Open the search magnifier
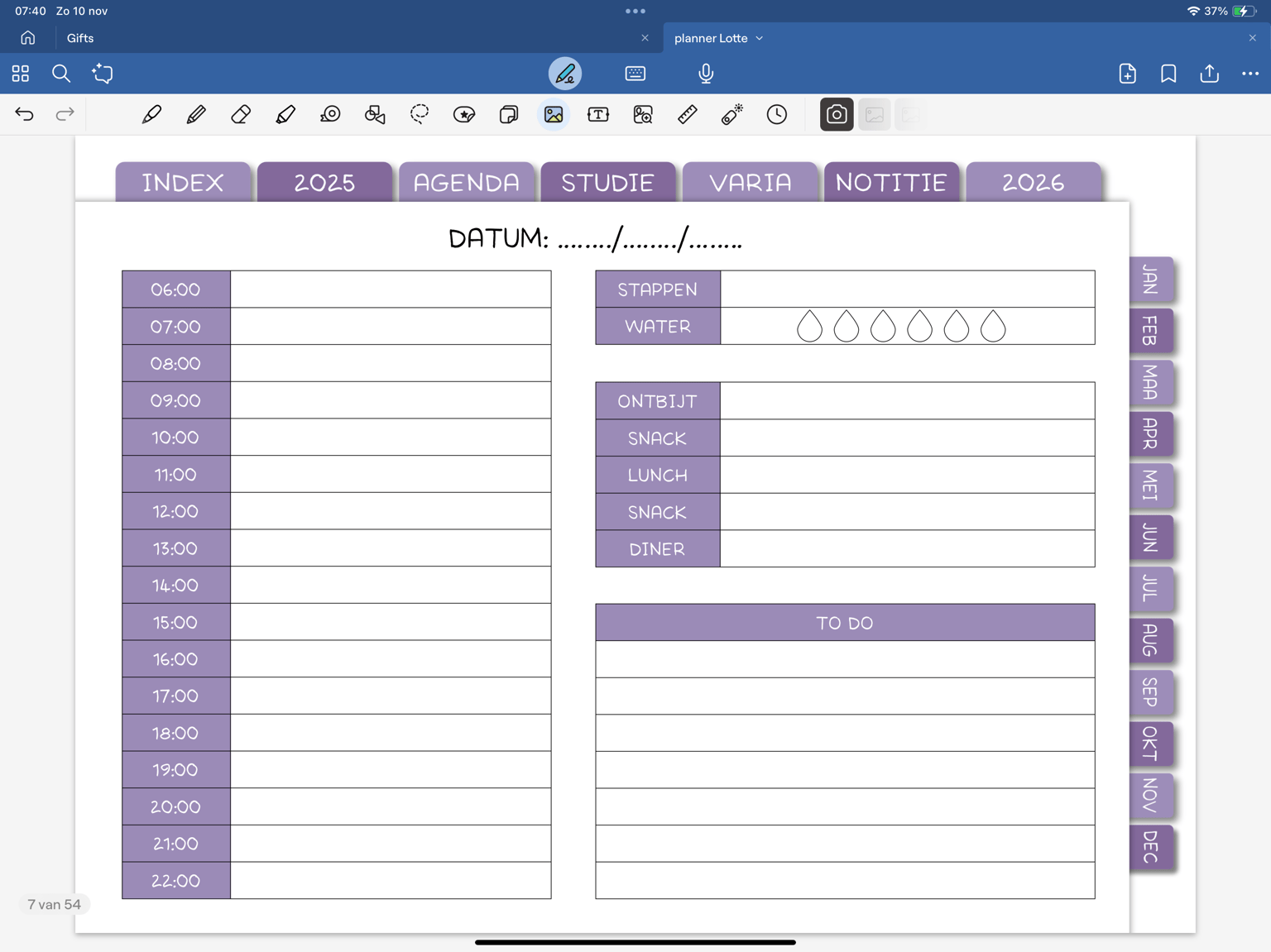 (x=61, y=74)
